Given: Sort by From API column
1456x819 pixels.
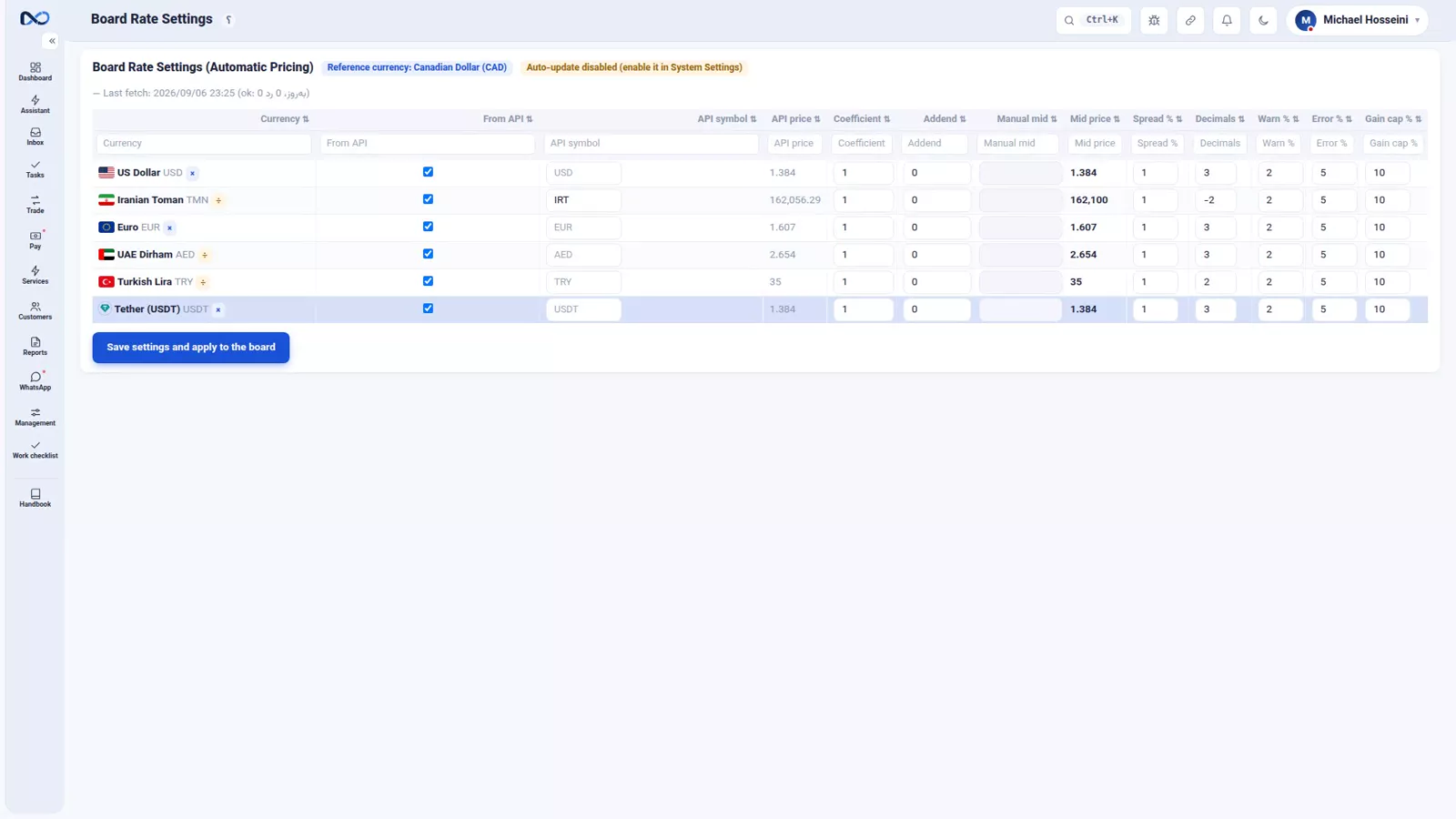Looking at the screenshot, I should click(508, 119).
